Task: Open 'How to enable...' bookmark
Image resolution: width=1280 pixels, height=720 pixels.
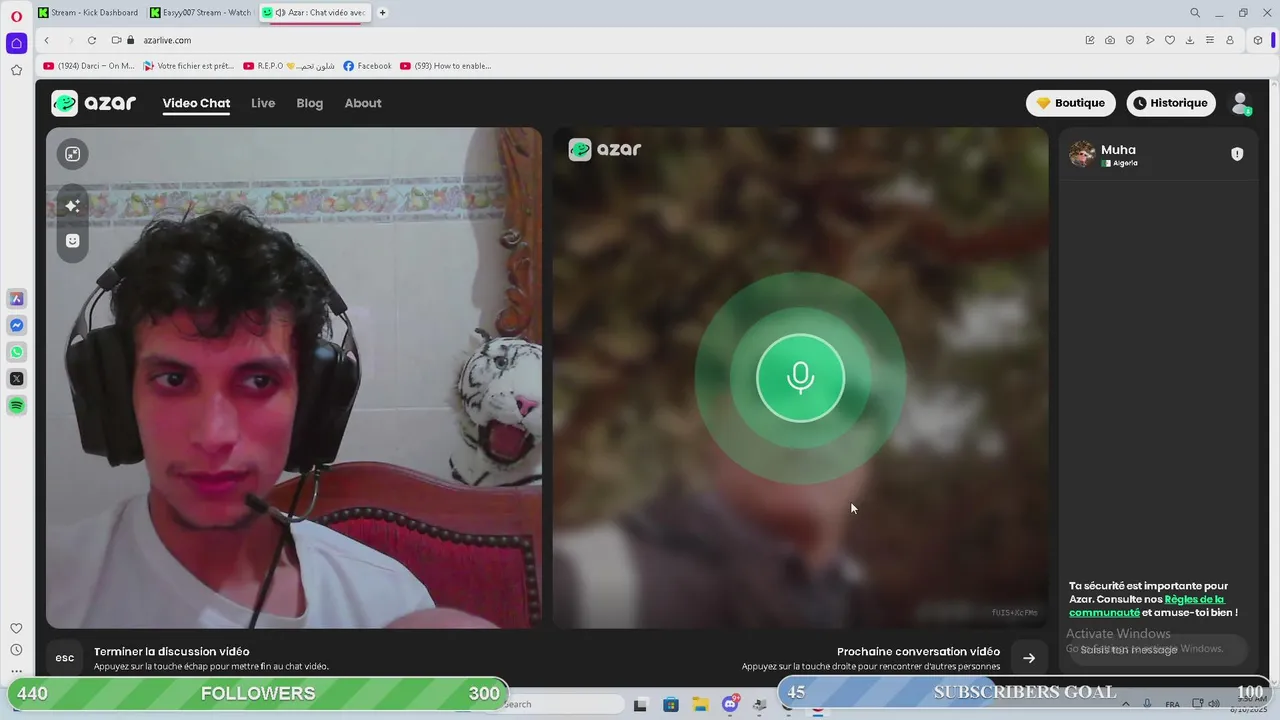Action: click(445, 66)
